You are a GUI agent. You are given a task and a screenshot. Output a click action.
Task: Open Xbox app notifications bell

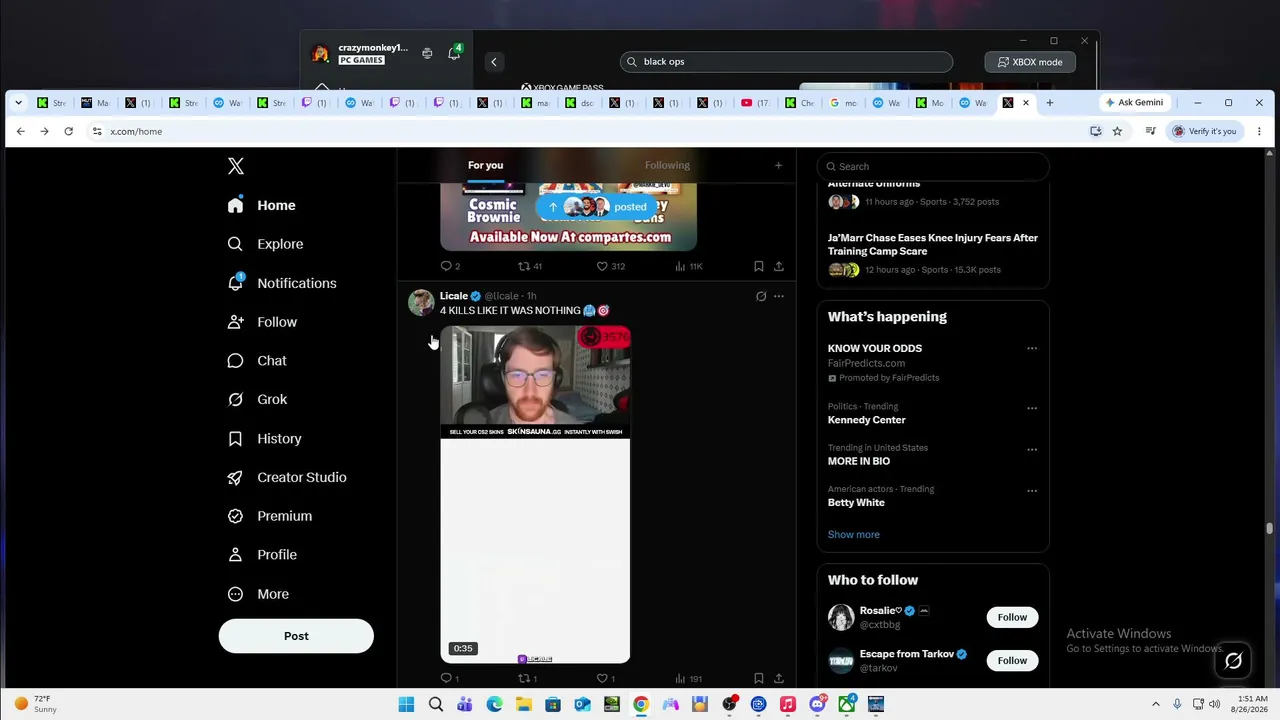coord(454,54)
